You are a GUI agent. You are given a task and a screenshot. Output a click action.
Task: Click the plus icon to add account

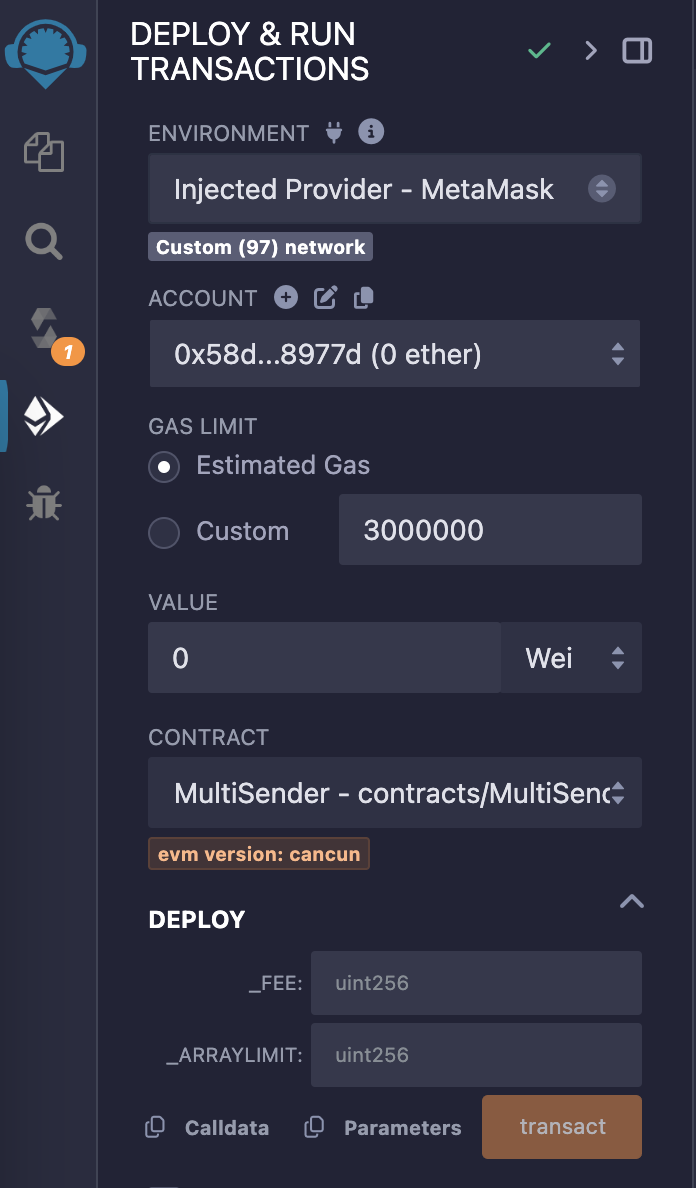(x=286, y=297)
